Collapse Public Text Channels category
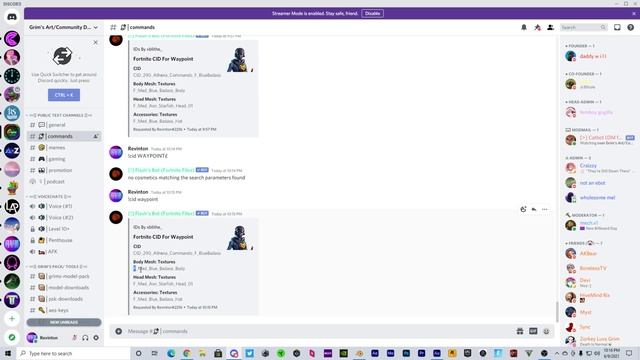The height and width of the screenshot is (360, 640). coord(60,116)
